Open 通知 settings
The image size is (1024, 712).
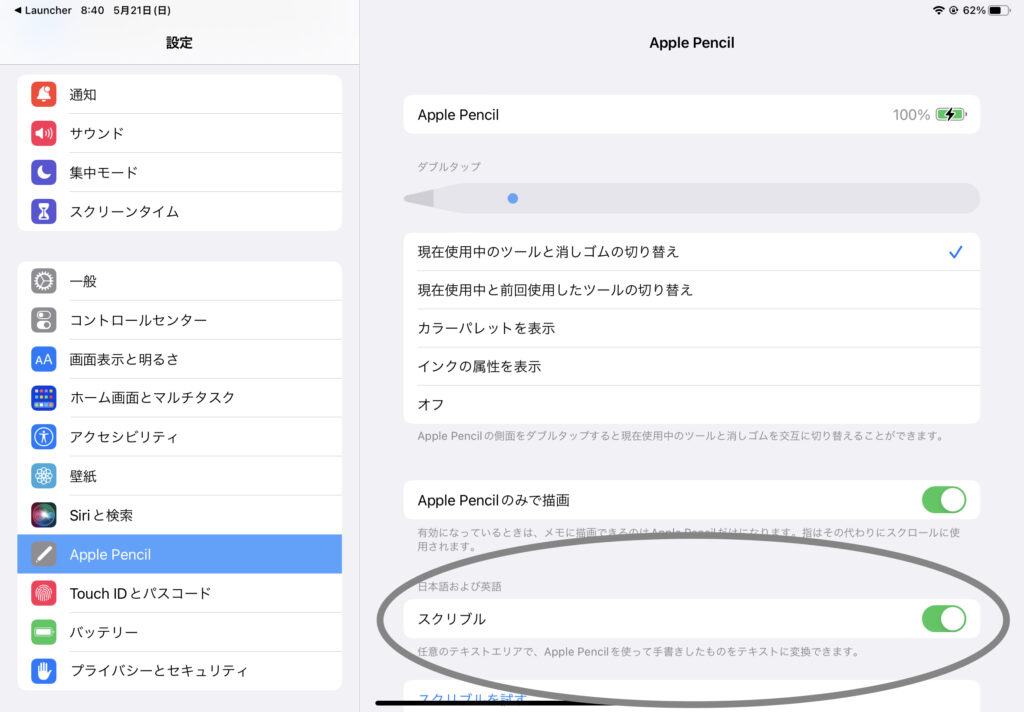pyautogui.click(x=180, y=95)
